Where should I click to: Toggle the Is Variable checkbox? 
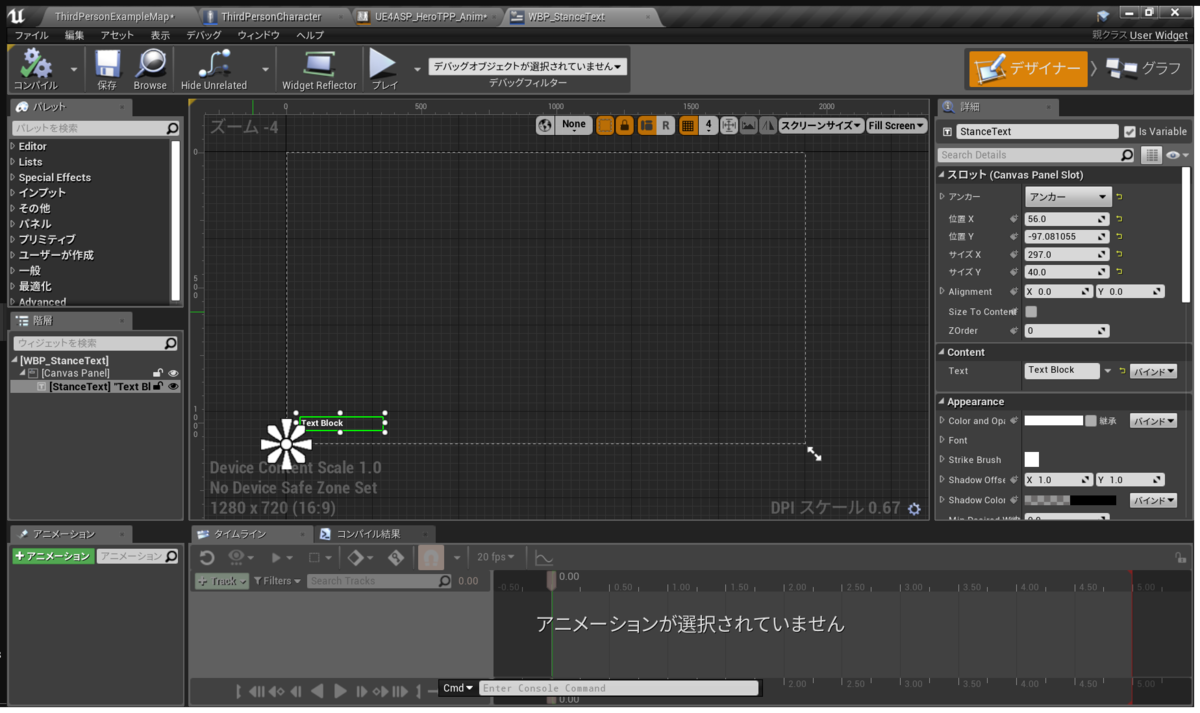pos(1130,132)
